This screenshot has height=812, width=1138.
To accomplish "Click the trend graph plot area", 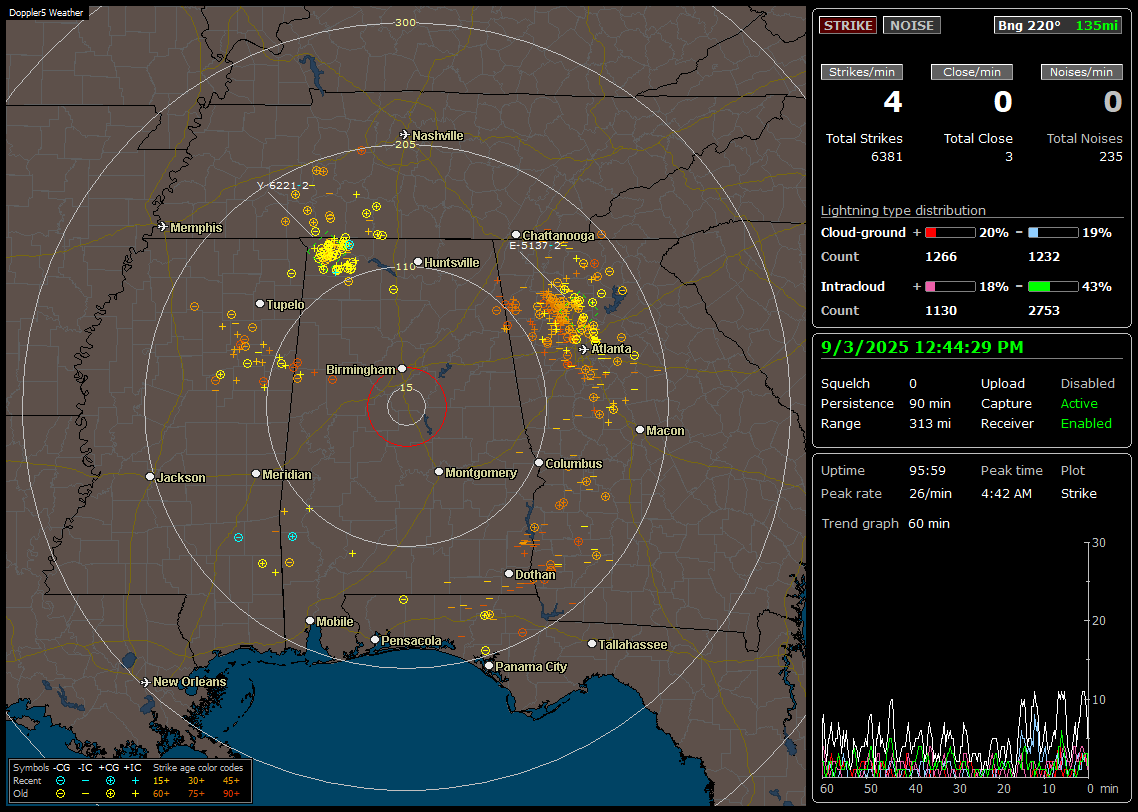I will tap(954, 660).
